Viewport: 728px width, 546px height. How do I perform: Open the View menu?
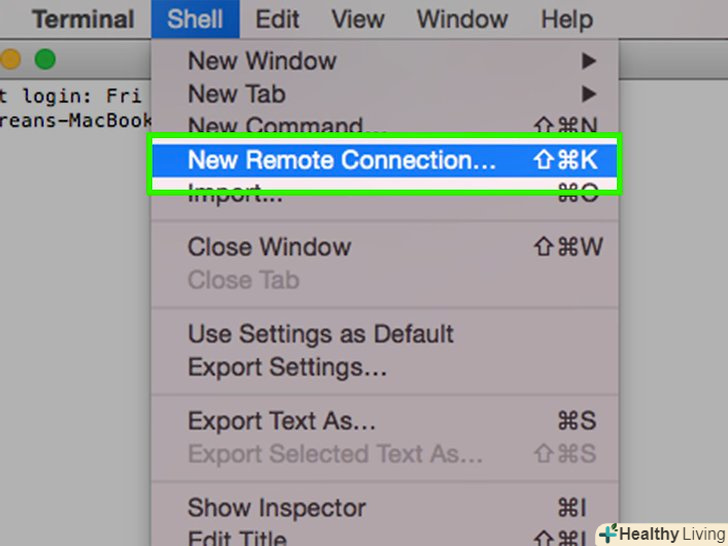pos(358,19)
